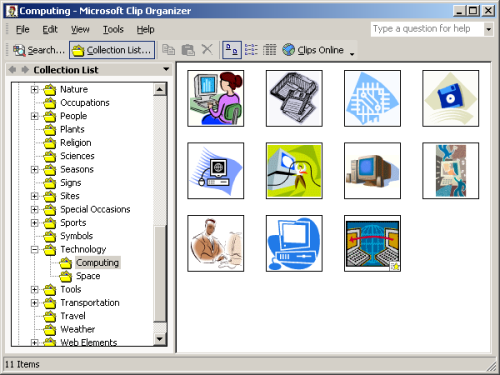Expand the Transportation collection
500x375 pixels.
(34, 303)
